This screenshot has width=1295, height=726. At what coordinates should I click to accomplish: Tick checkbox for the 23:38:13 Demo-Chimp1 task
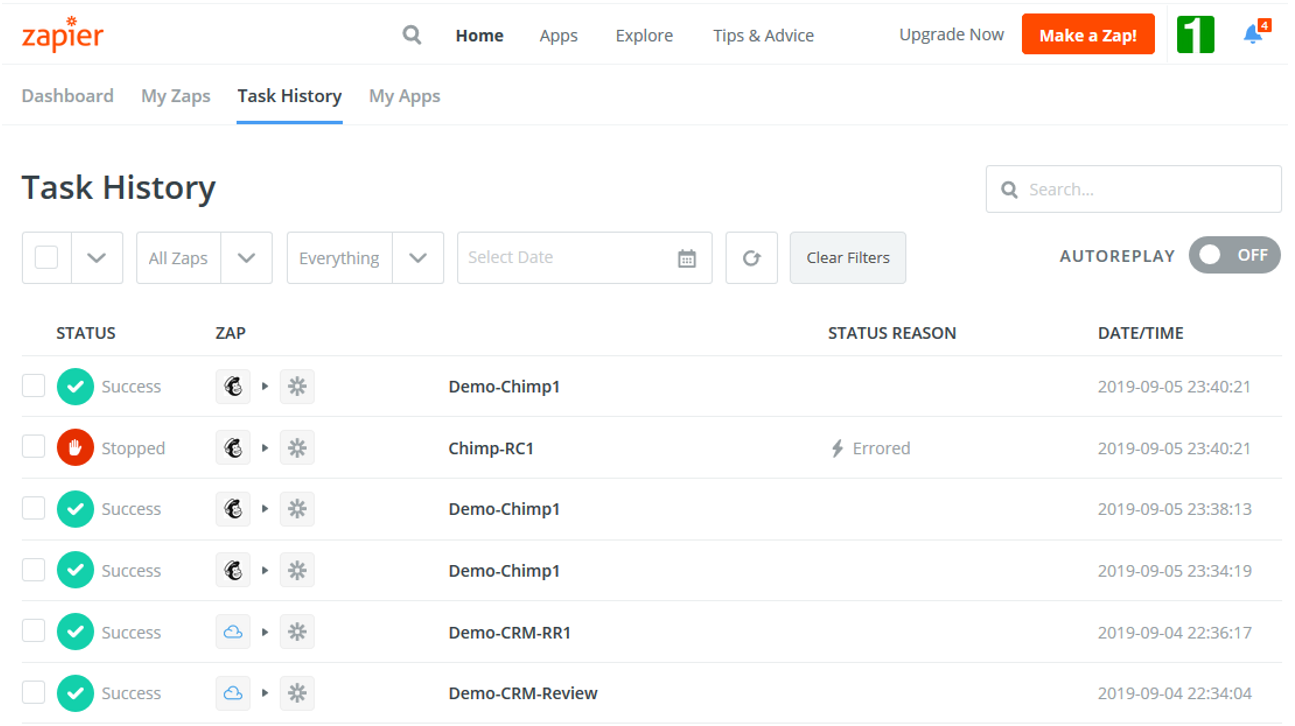[34, 508]
